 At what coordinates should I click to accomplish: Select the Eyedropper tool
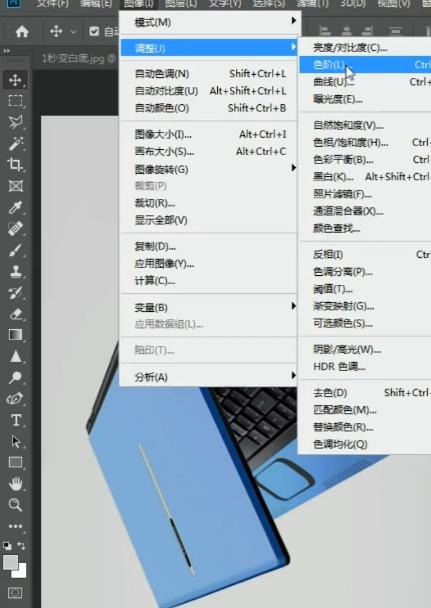(15, 207)
